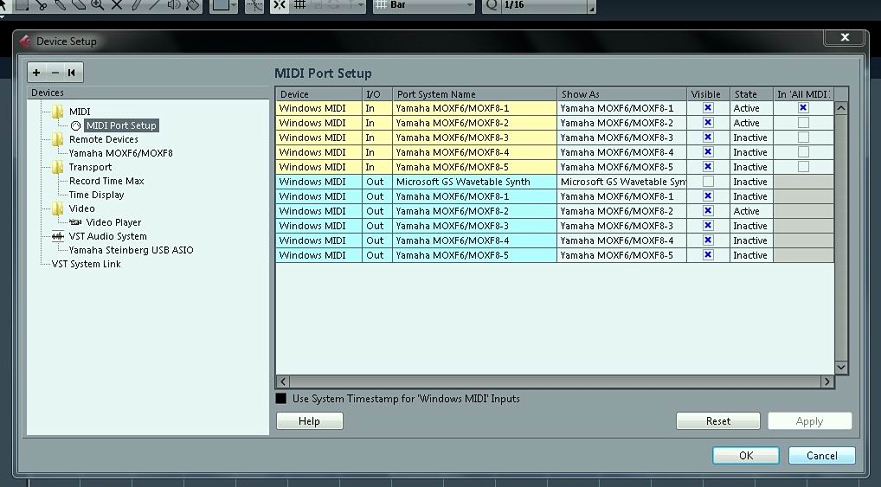Screen dimensions: 881x487
Task: Click the Video folder icon
Action: [x=57, y=208]
